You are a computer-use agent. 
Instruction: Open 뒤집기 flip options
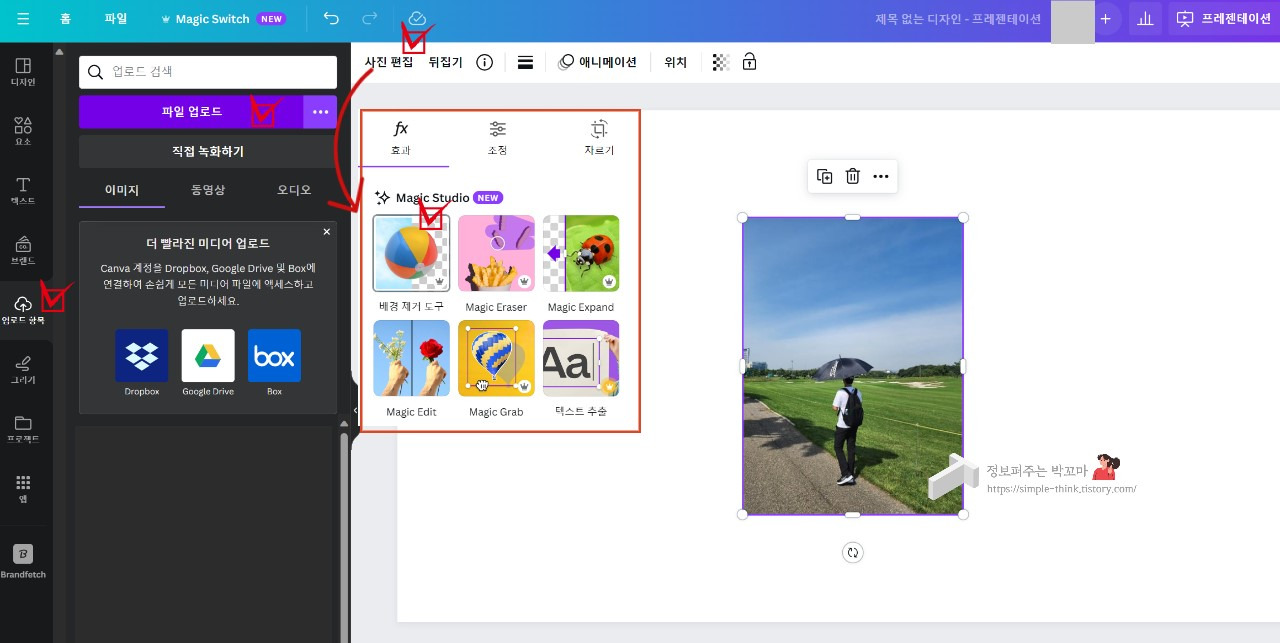446,62
